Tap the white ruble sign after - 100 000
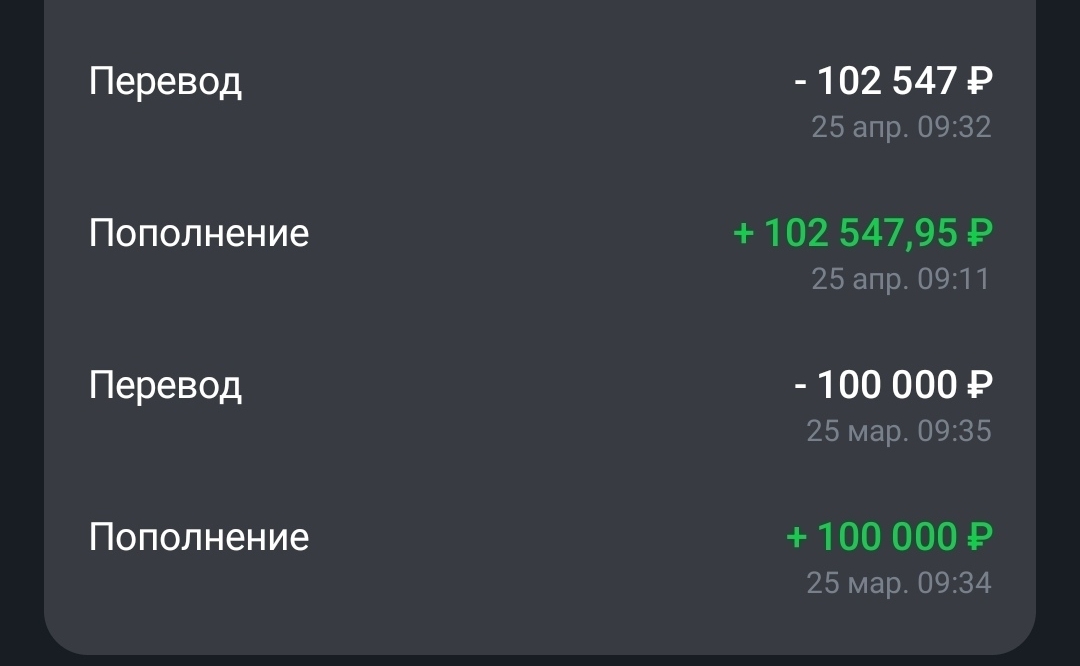 pyautogui.click(x=979, y=385)
